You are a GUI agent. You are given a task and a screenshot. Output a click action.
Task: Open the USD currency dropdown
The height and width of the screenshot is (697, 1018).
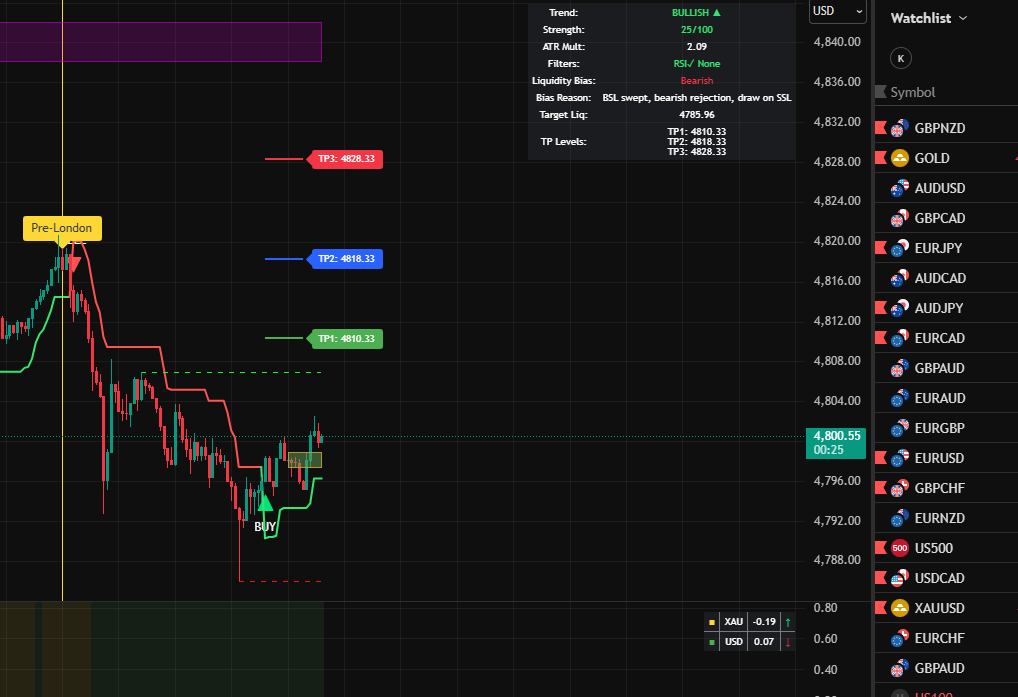pyautogui.click(x=837, y=11)
